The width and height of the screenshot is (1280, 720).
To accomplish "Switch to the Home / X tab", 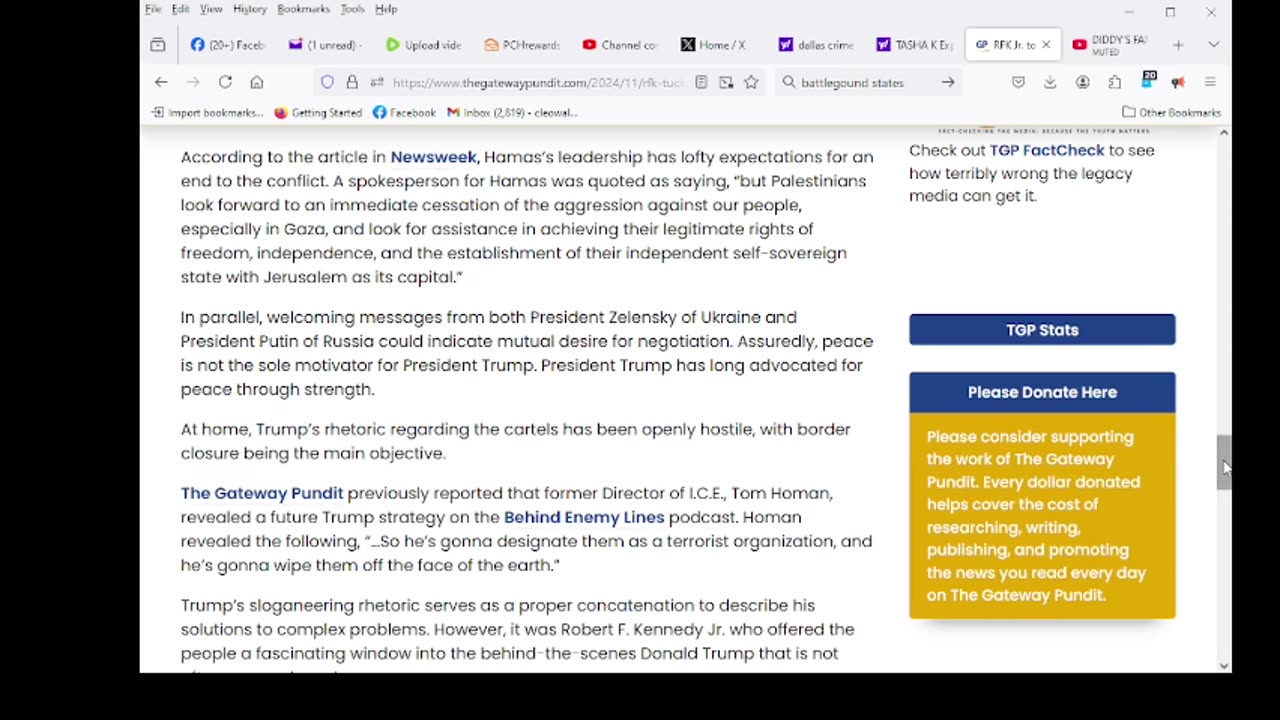I will click(717, 45).
